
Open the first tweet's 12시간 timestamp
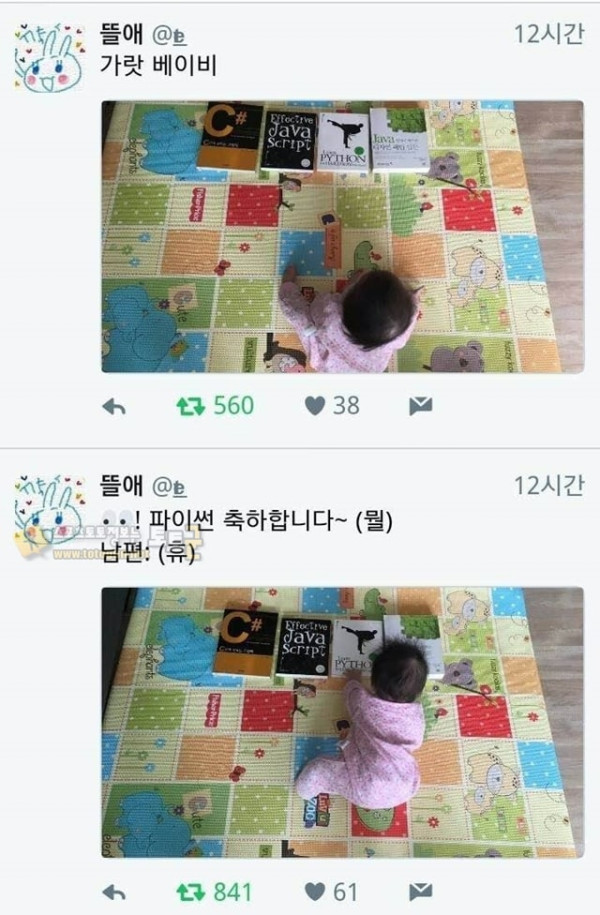pyautogui.click(x=549, y=34)
